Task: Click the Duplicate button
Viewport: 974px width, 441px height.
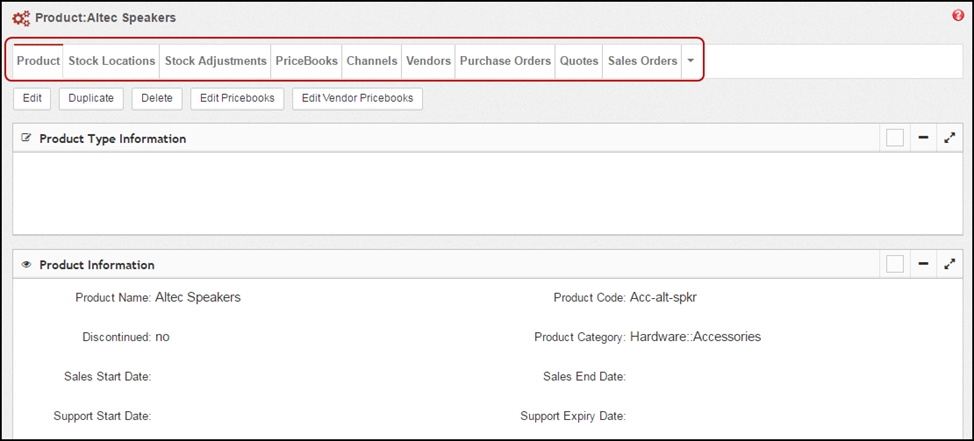Action: click(91, 98)
